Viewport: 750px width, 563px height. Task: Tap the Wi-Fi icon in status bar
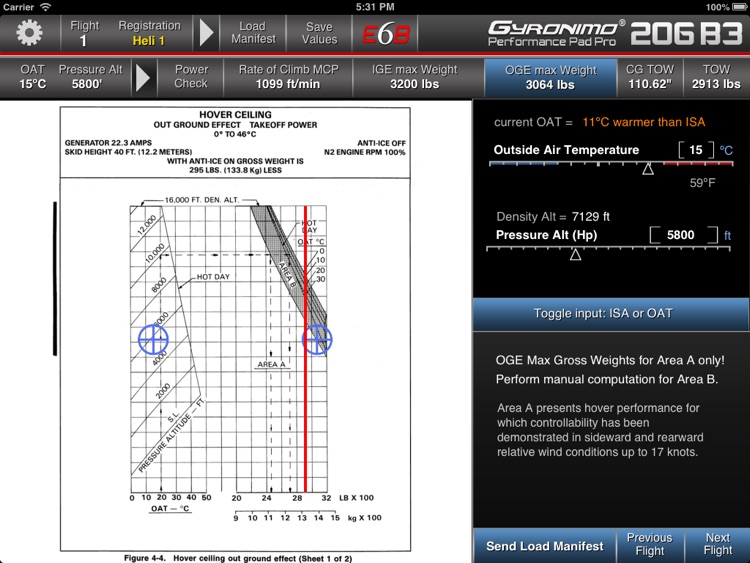point(45,7)
